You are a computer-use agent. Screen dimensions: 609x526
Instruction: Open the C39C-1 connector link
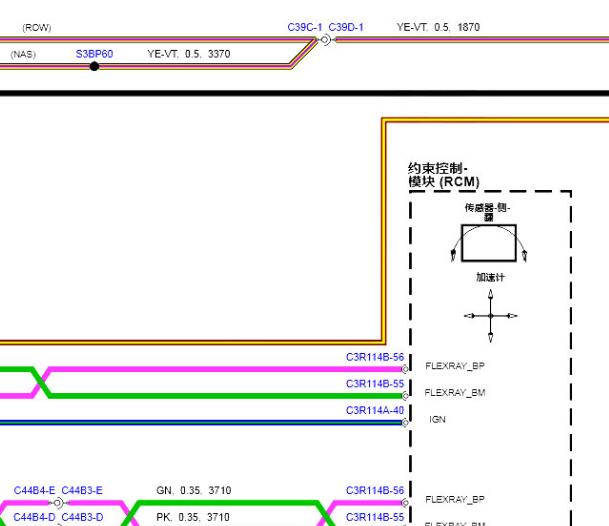point(304,27)
